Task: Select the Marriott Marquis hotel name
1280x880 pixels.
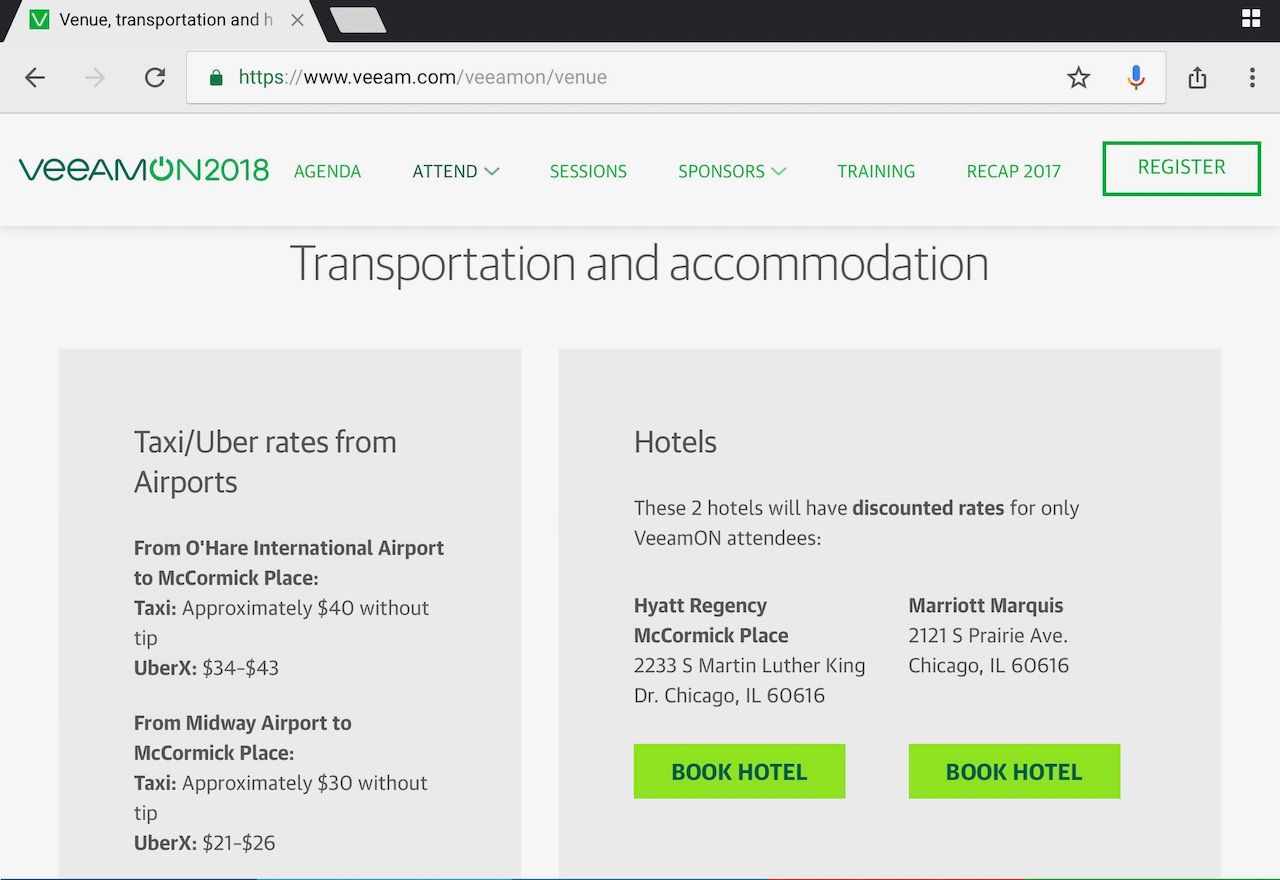Action: (x=986, y=605)
